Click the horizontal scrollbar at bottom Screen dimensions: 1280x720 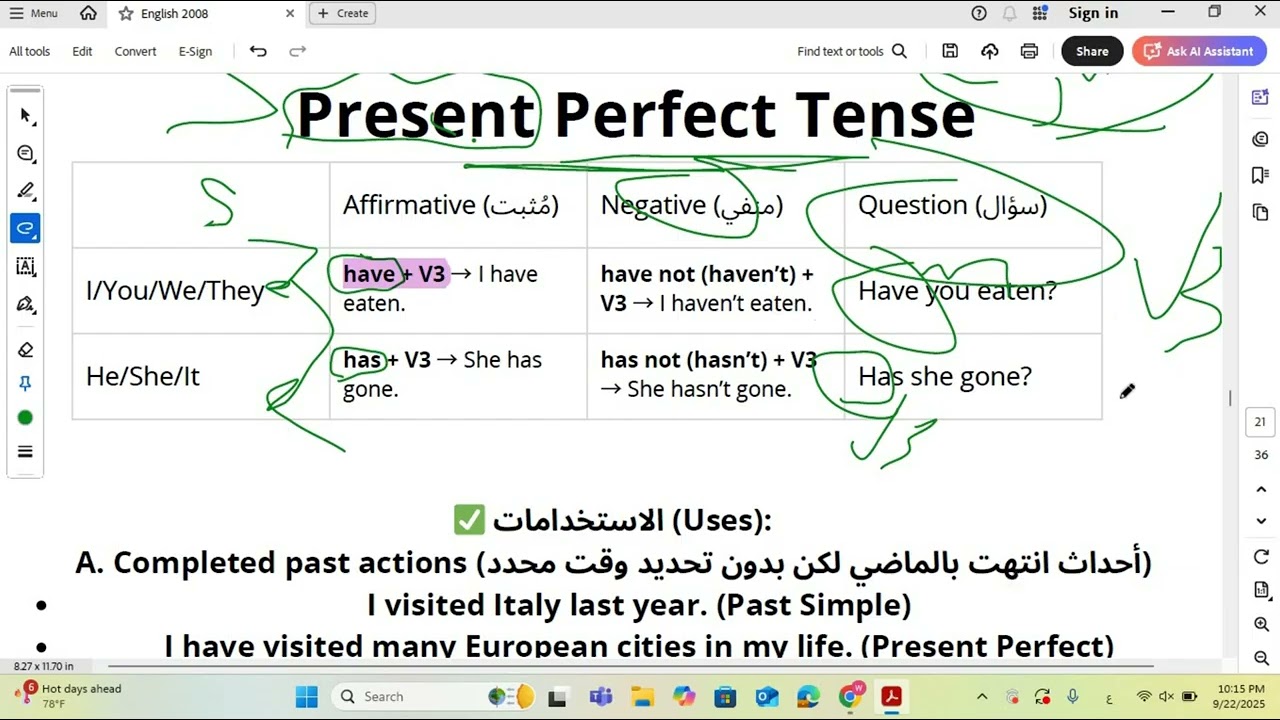[630, 666]
